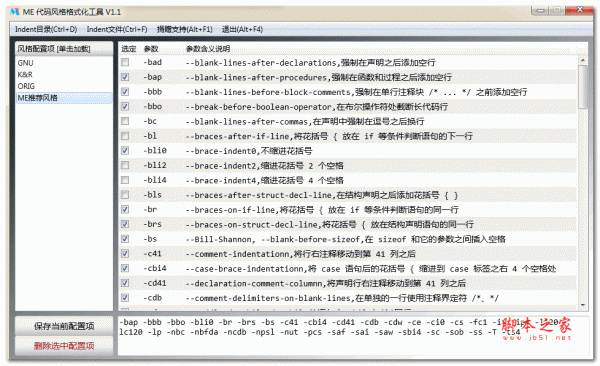Click the -bls parameter name
Viewport: 600px width, 366px height.
pos(152,195)
